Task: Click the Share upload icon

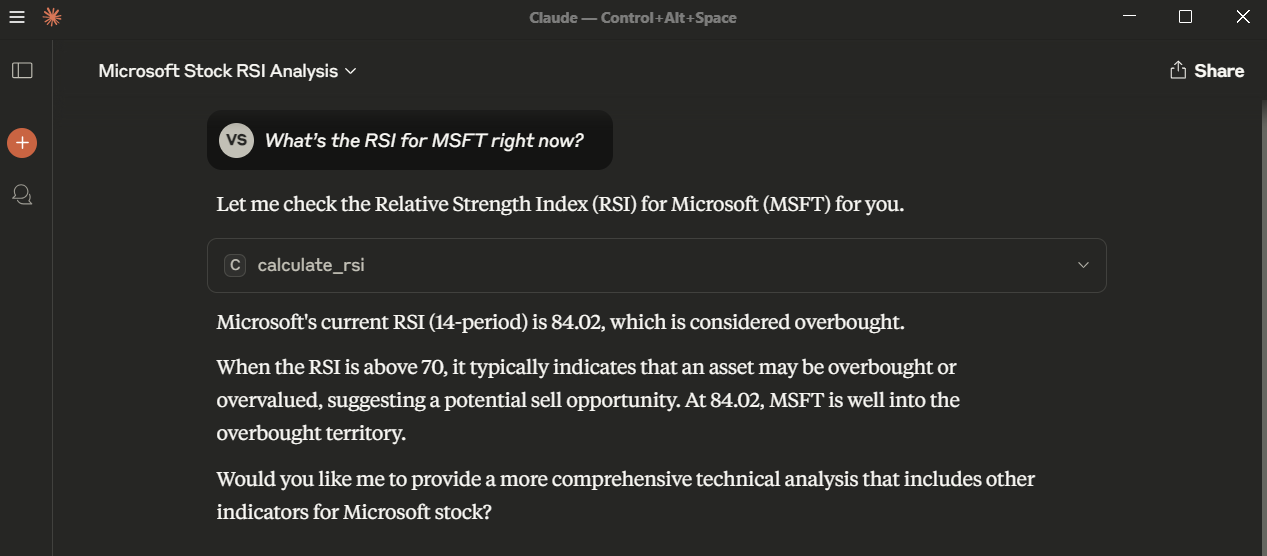Action: click(x=1178, y=70)
